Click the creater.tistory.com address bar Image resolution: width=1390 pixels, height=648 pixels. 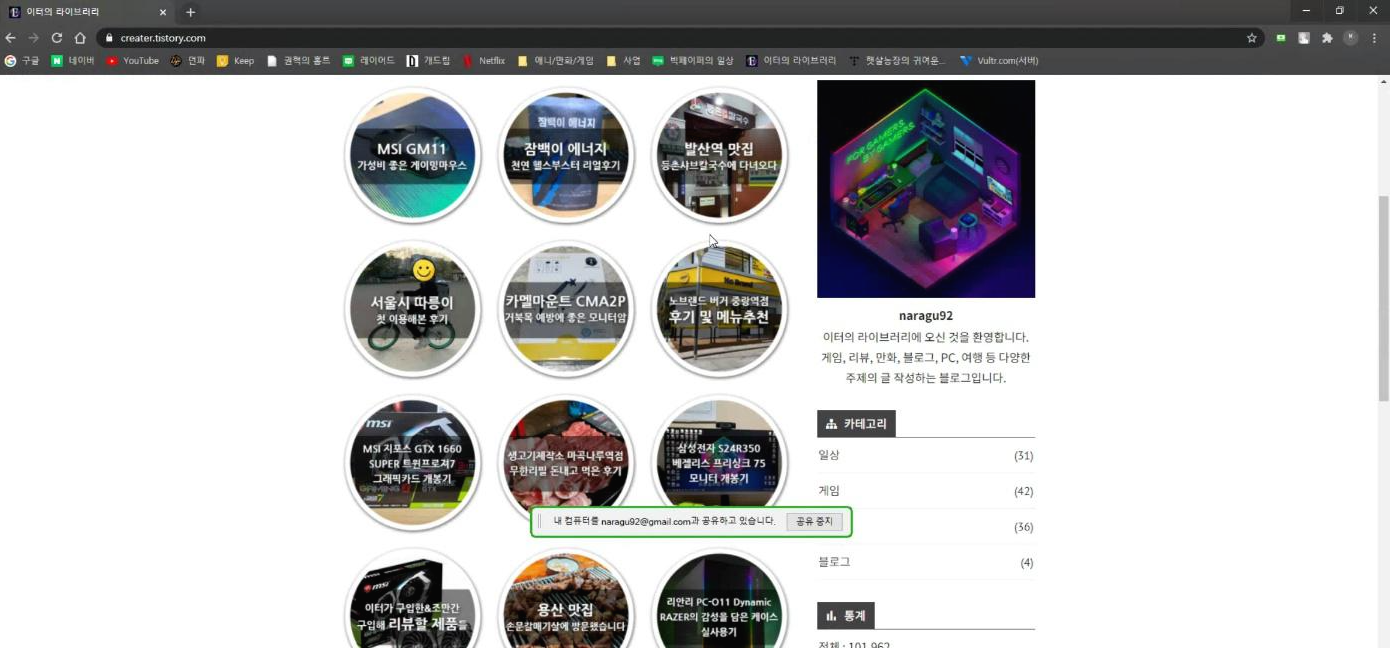pos(680,38)
